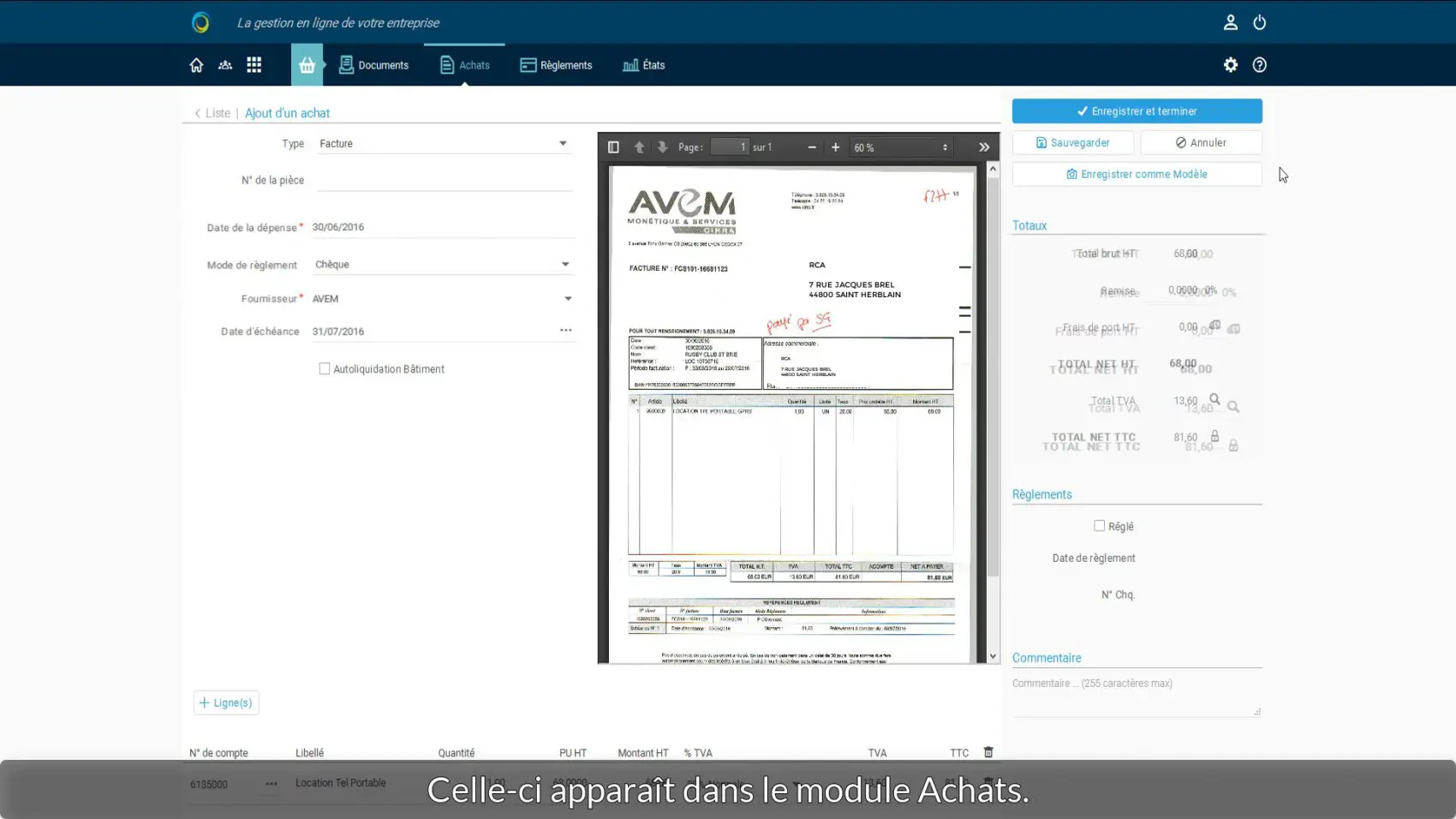Open the Fournisseur AVEM dropdown
Viewport: 1456px width, 819px height.
[x=443, y=299]
